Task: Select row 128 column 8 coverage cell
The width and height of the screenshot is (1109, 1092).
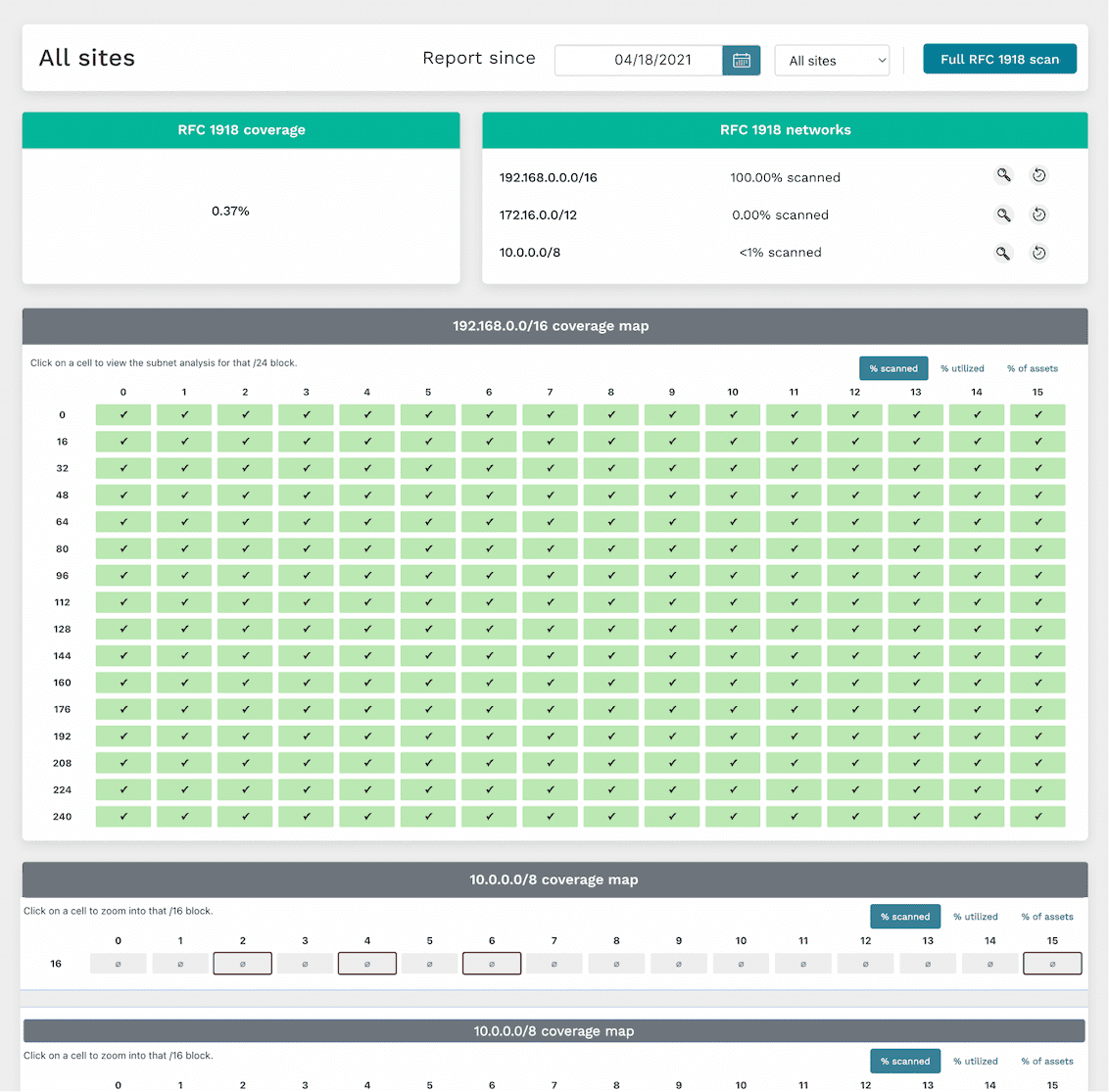Action: pyautogui.click(x=611, y=629)
